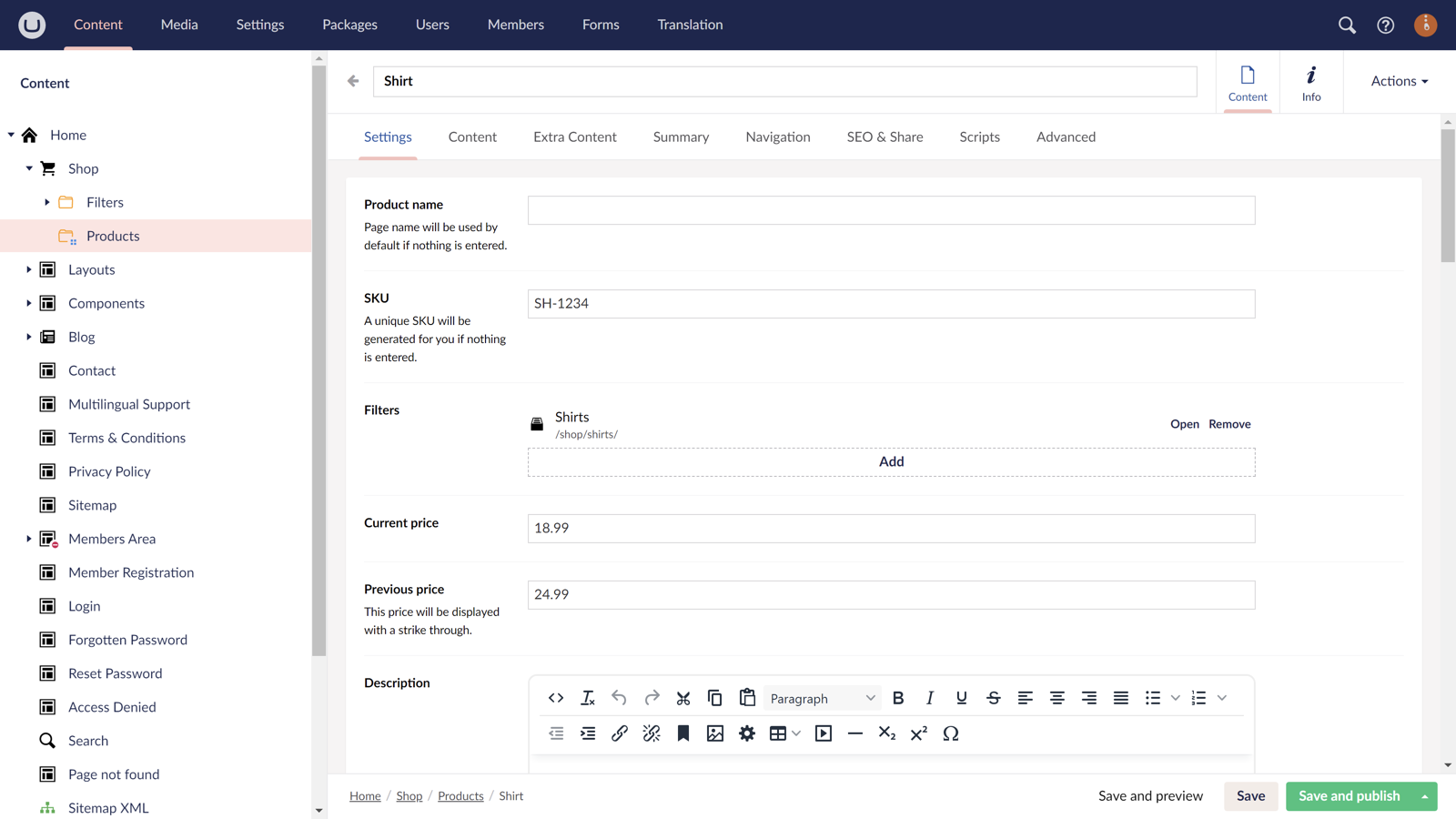Click the back arrow beside page name
This screenshot has height=819, width=1456.
353,81
